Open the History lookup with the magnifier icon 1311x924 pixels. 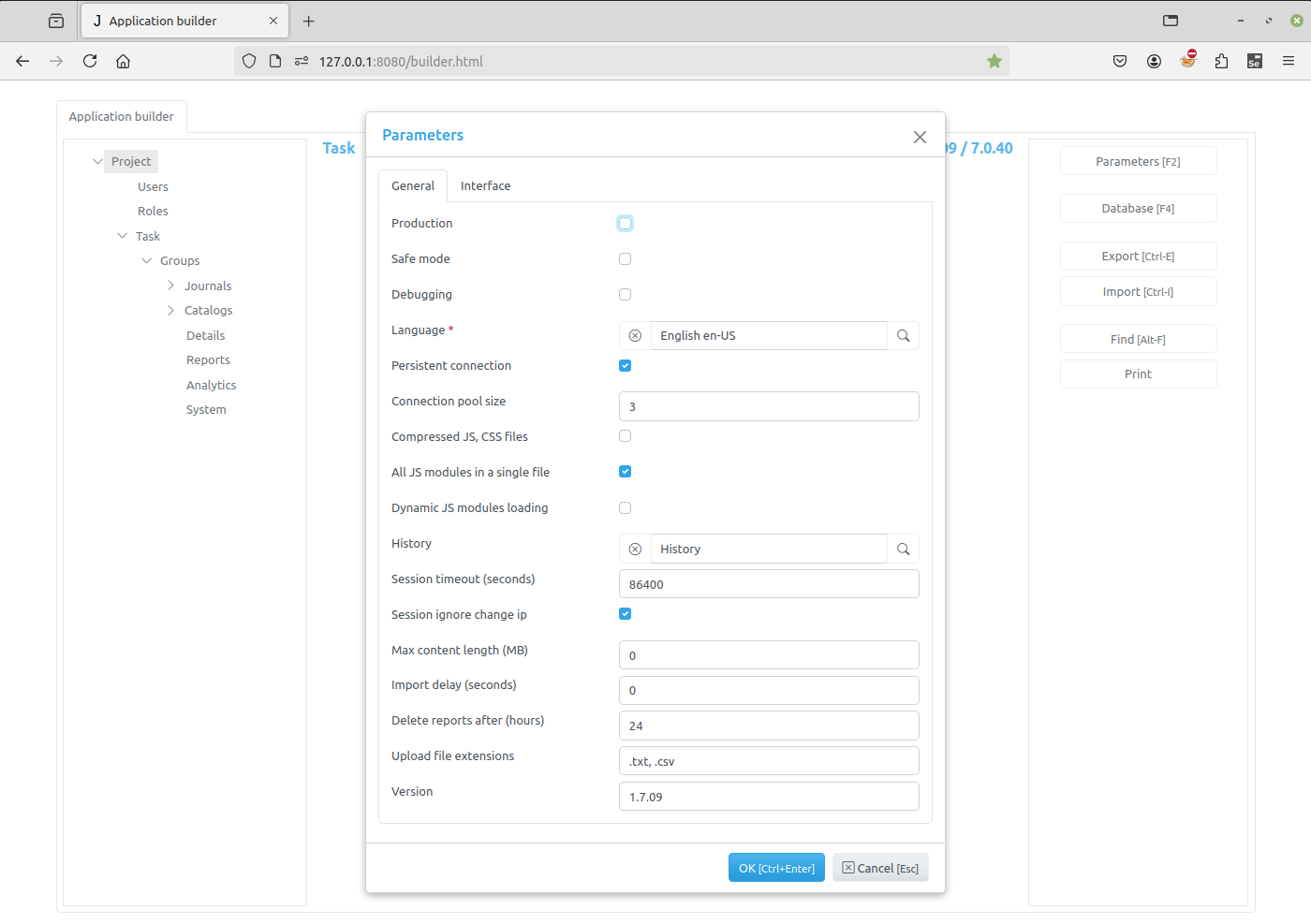903,549
